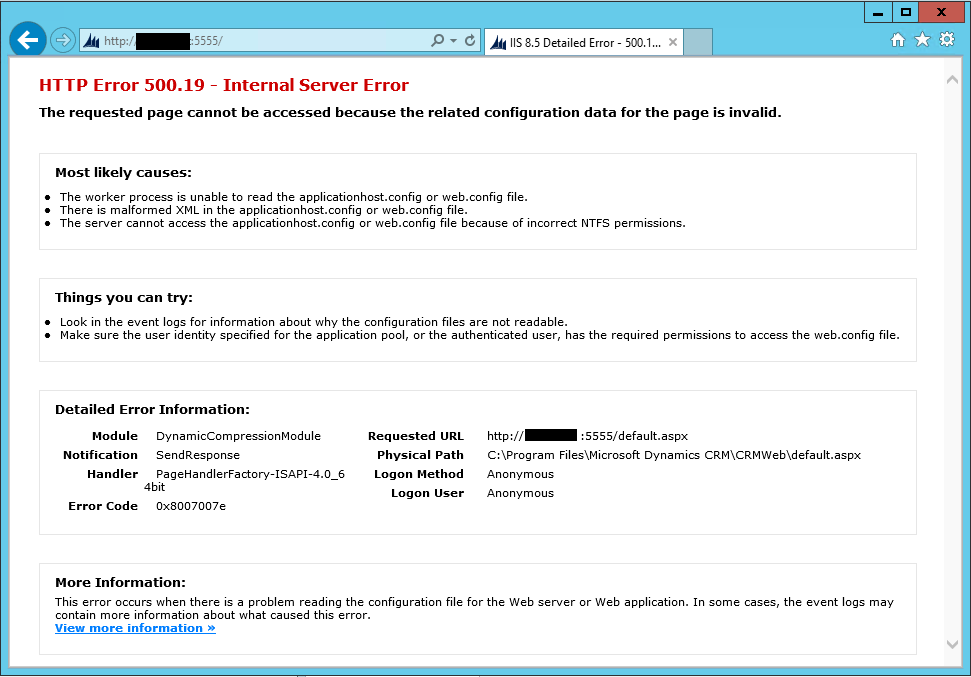Minimize the Internet Explorer window
This screenshot has width=971, height=677.
[x=878, y=12]
